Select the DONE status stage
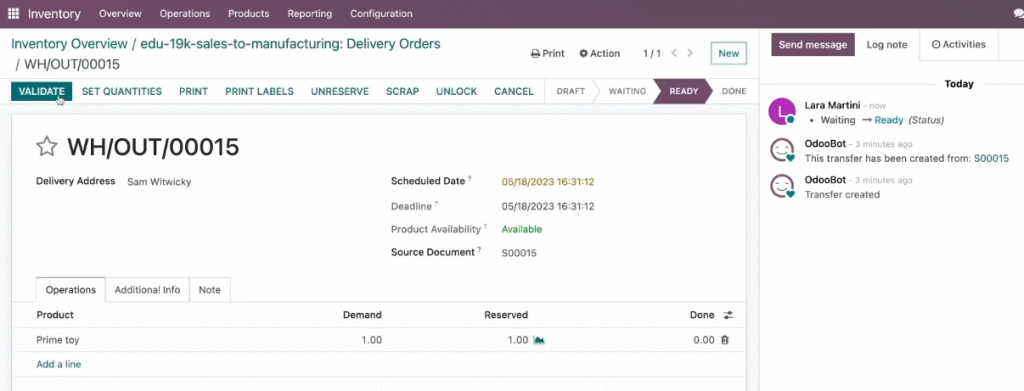Screen dimensions: 1024x391 [734, 91]
